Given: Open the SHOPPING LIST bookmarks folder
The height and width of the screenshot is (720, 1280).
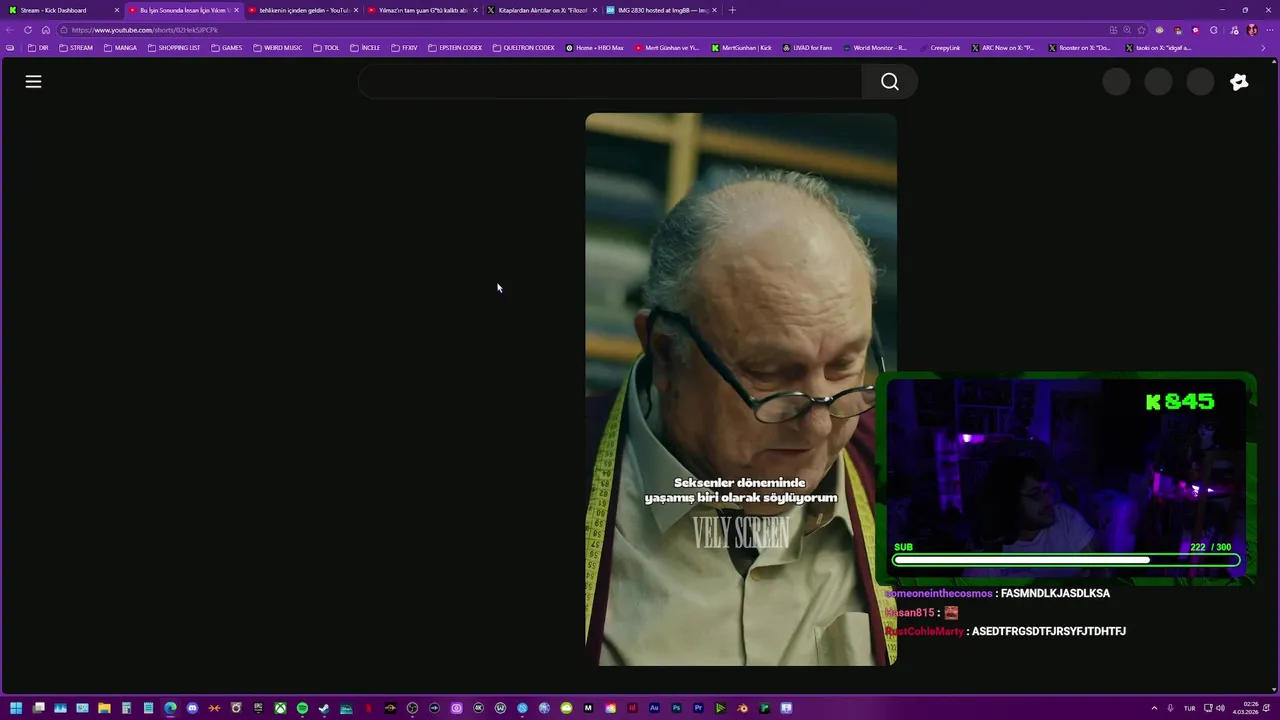Looking at the screenshot, I should point(173,48).
